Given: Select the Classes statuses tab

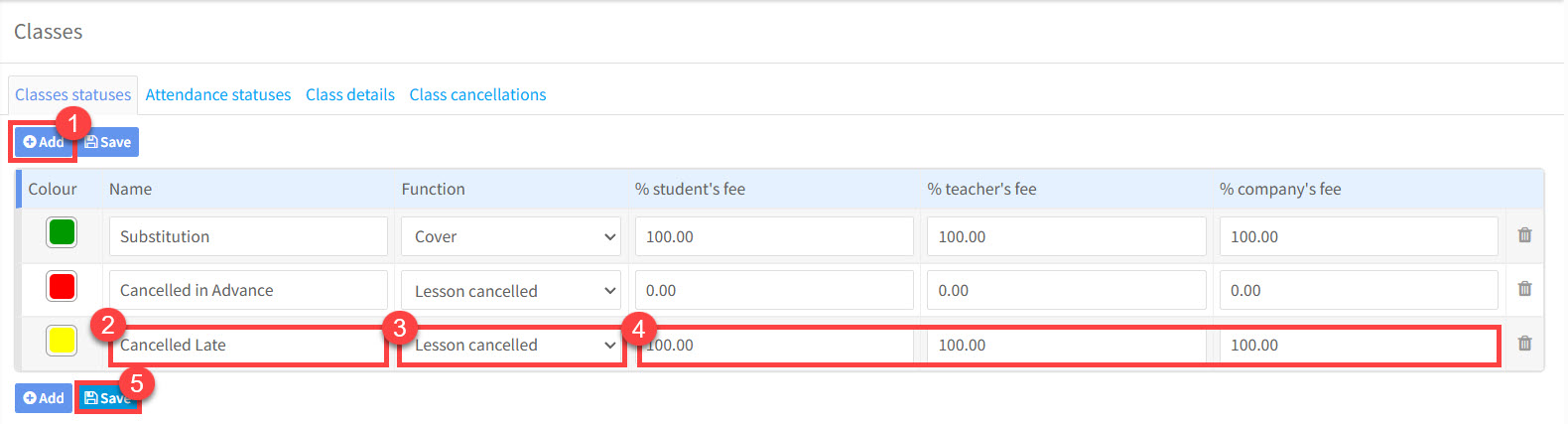Looking at the screenshot, I should click(72, 94).
